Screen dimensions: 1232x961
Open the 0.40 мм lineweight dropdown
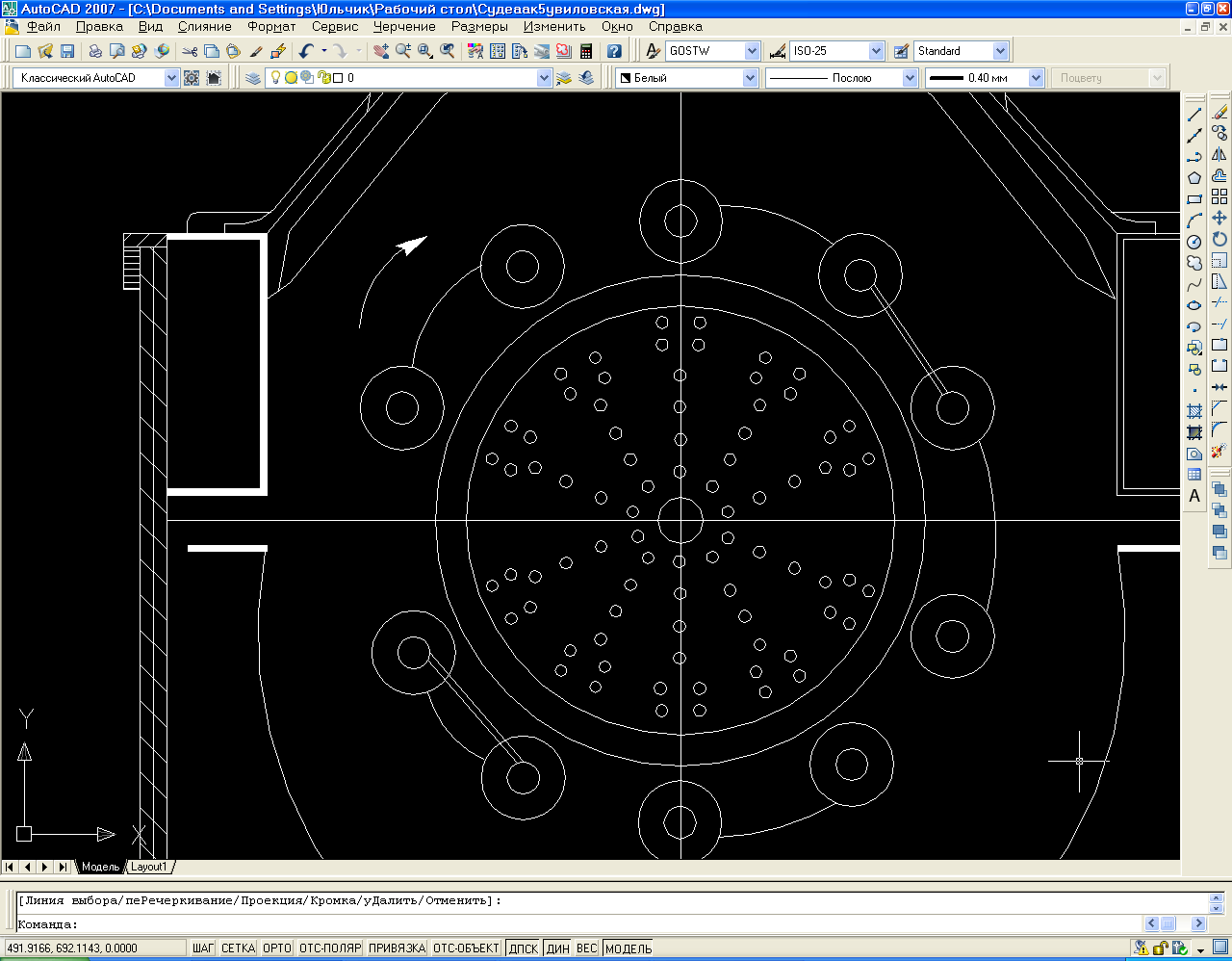click(1036, 78)
